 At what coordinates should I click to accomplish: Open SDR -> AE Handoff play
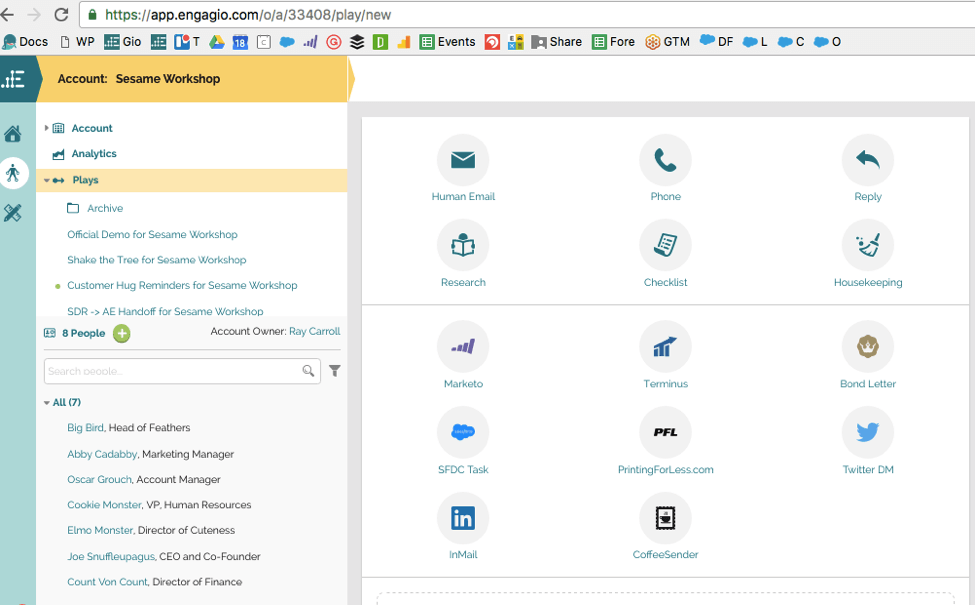coord(165,311)
